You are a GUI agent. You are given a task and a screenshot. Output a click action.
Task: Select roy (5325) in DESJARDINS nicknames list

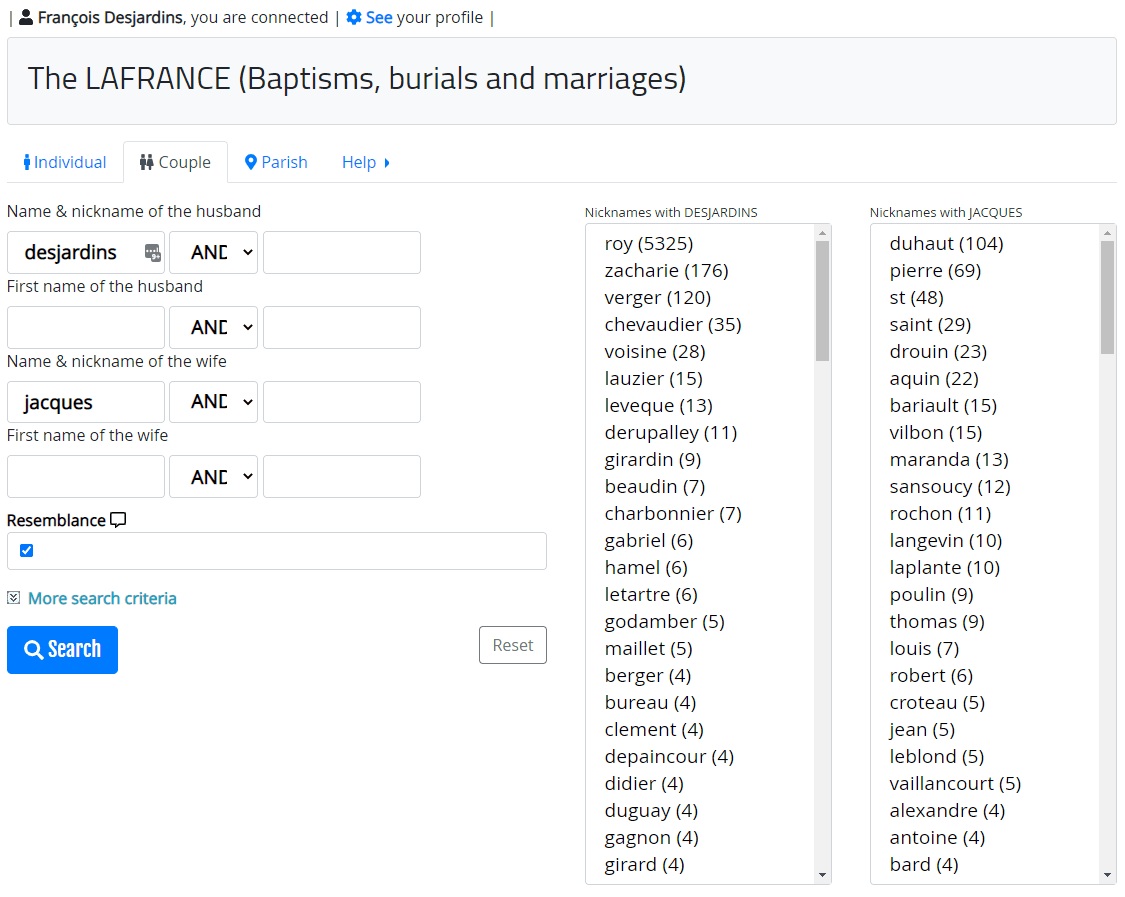(x=649, y=244)
